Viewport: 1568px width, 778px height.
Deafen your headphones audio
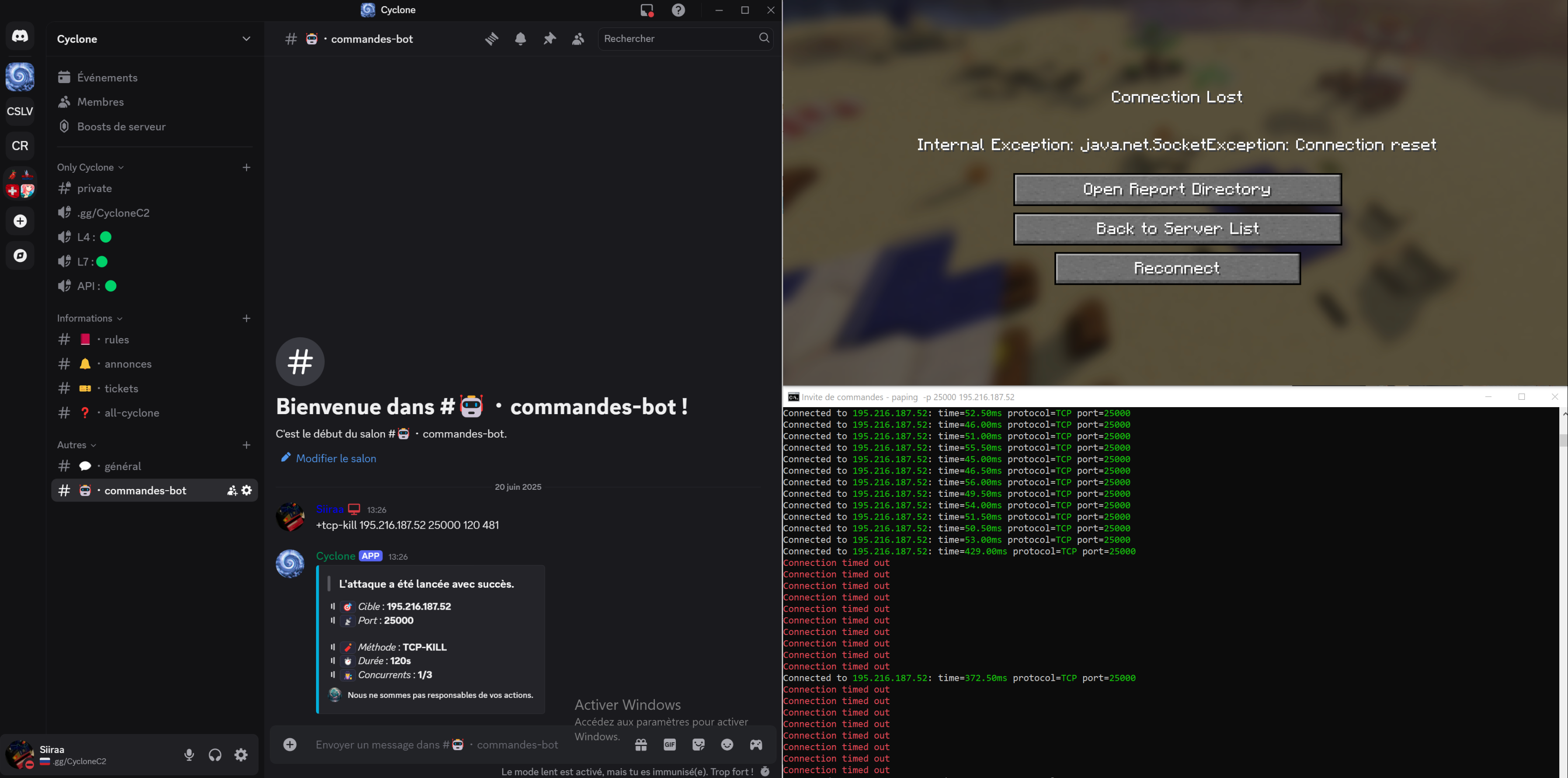pyautogui.click(x=215, y=754)
